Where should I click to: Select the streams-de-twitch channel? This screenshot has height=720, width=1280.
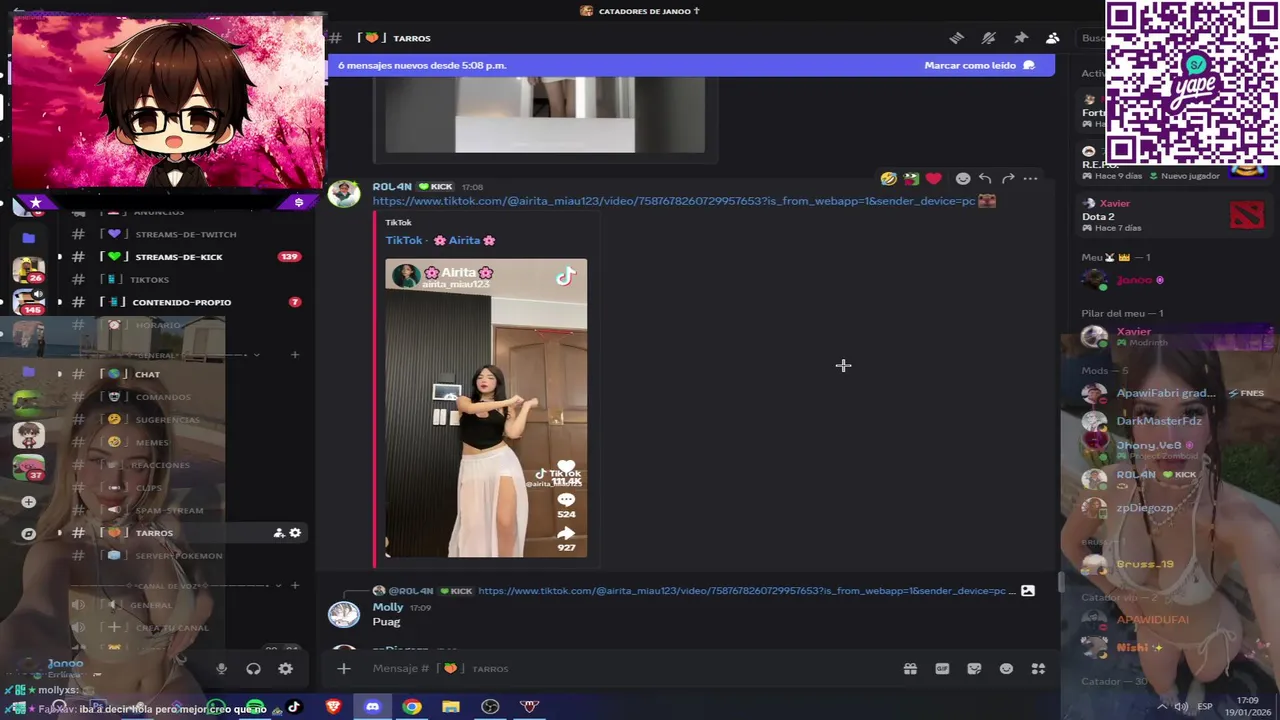pyautogui.click(x=185, y=234)
